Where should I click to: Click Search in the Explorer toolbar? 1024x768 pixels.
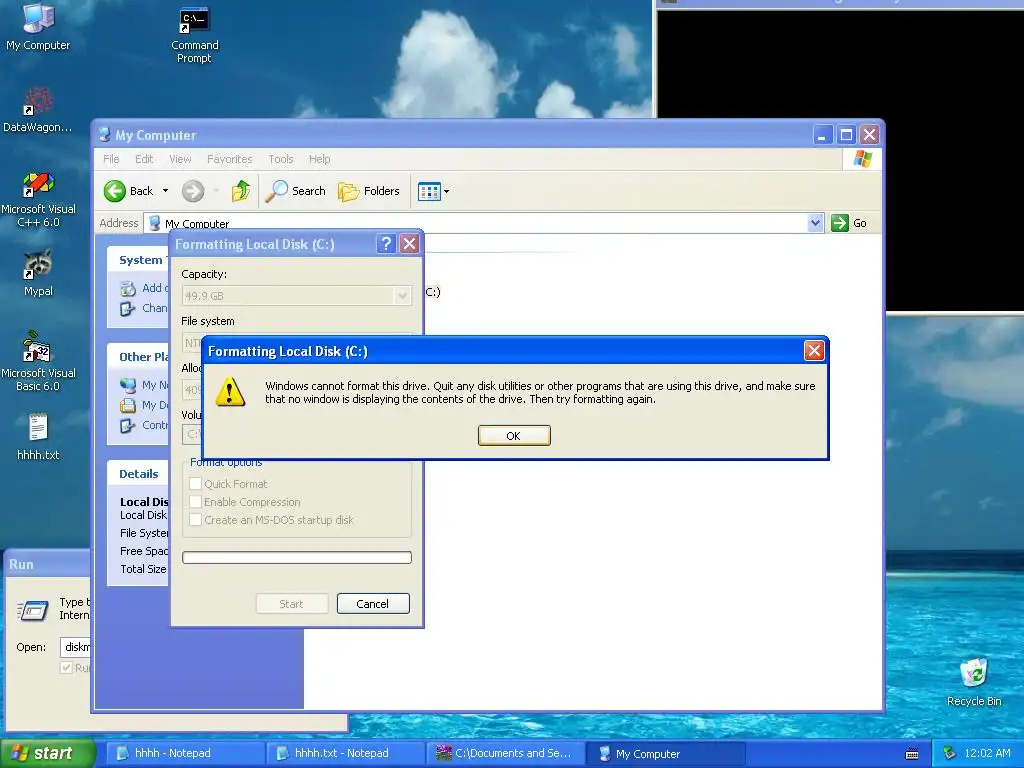point(295,191)
